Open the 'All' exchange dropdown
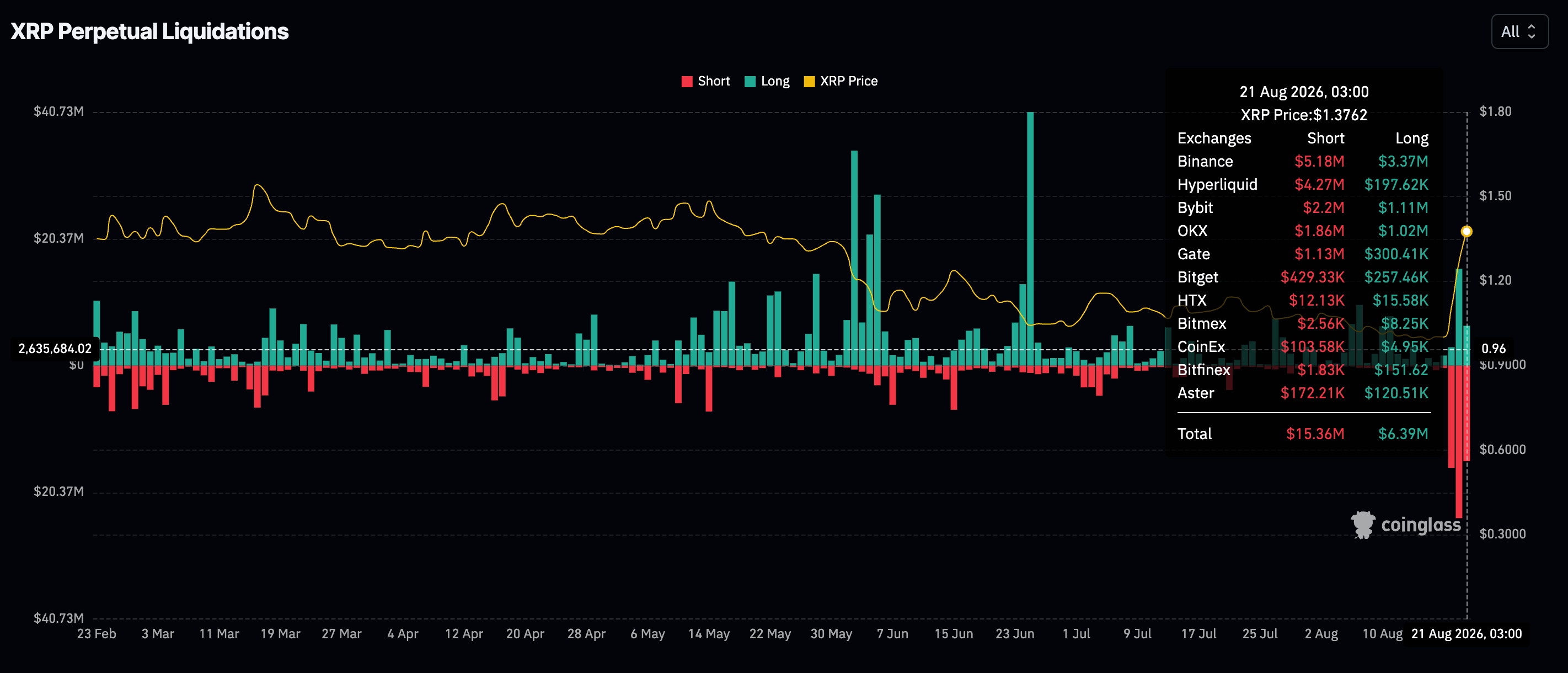Image resolution: width=1568 pixels, height=673 pixels. 1519,31
